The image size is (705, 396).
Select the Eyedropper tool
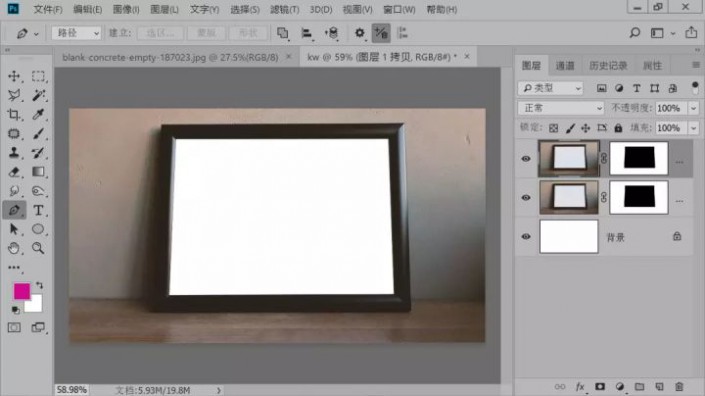point(38,114)
